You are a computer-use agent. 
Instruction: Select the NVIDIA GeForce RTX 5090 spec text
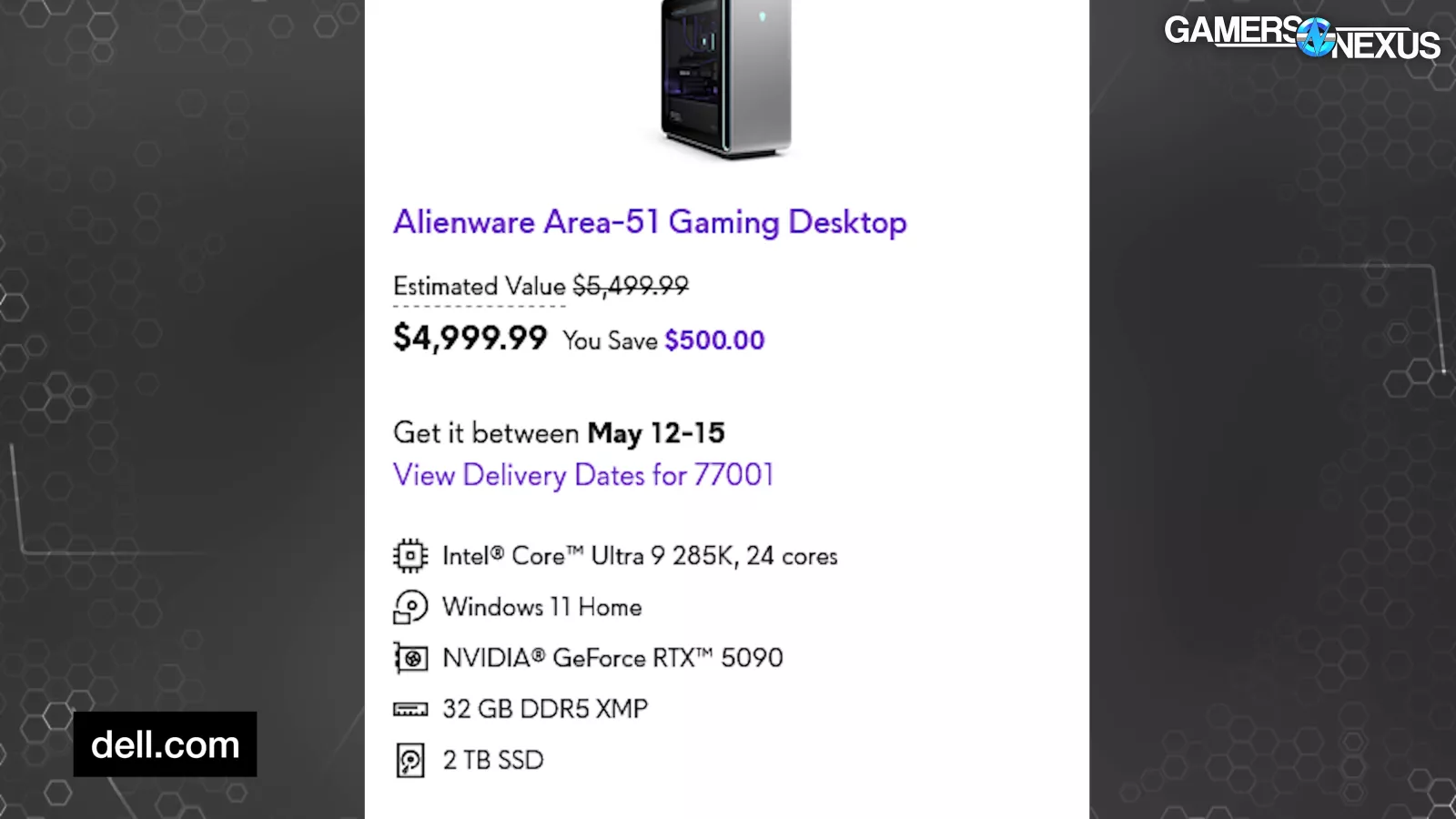pos(612,658)
